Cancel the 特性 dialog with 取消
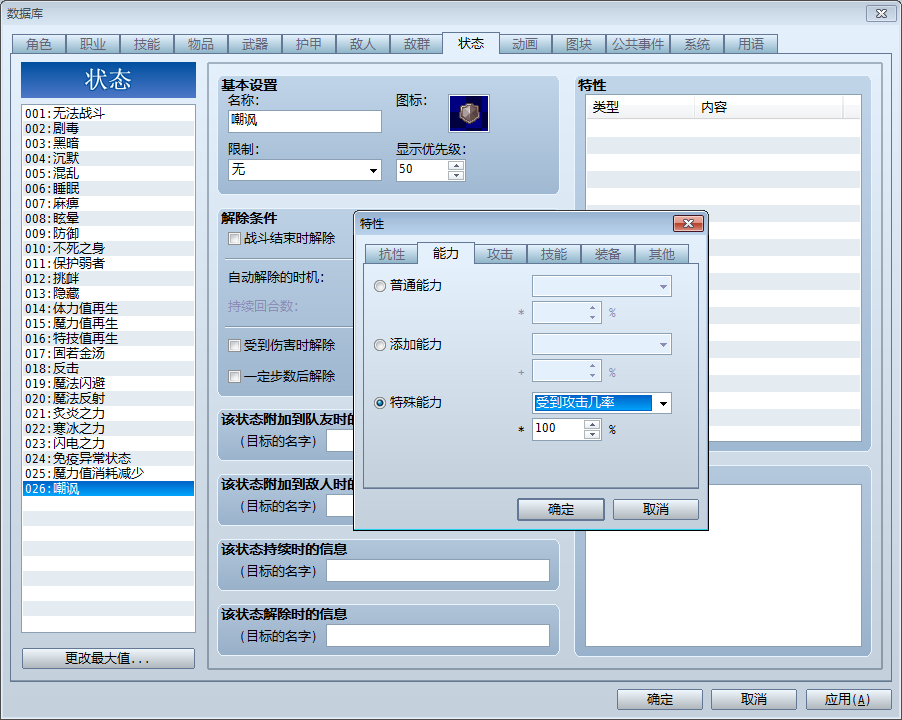 tap(656, 510)
